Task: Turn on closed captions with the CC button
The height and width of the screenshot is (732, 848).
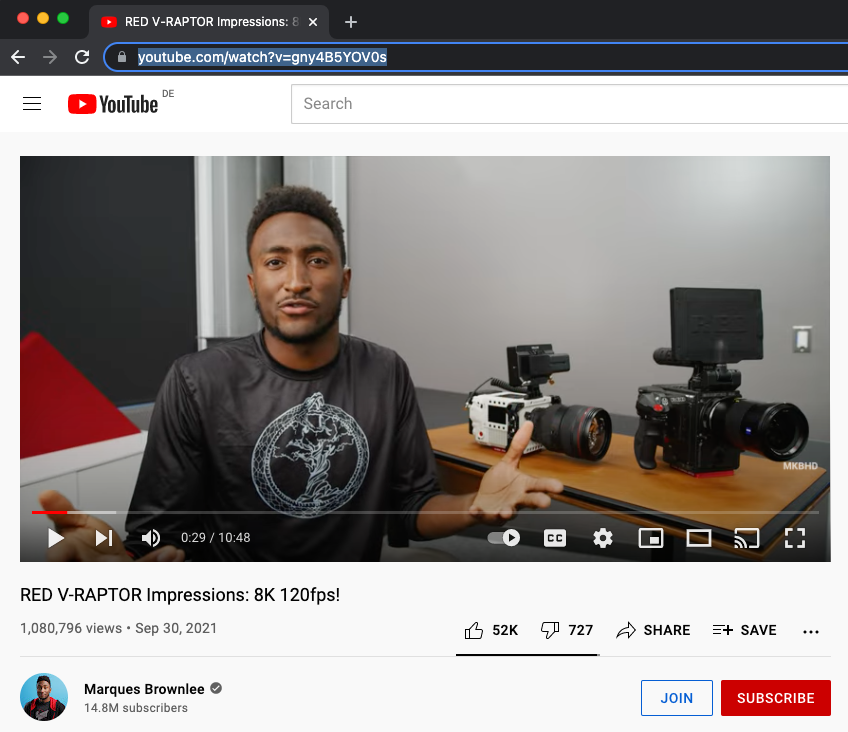Action: (x=555, y=538)
